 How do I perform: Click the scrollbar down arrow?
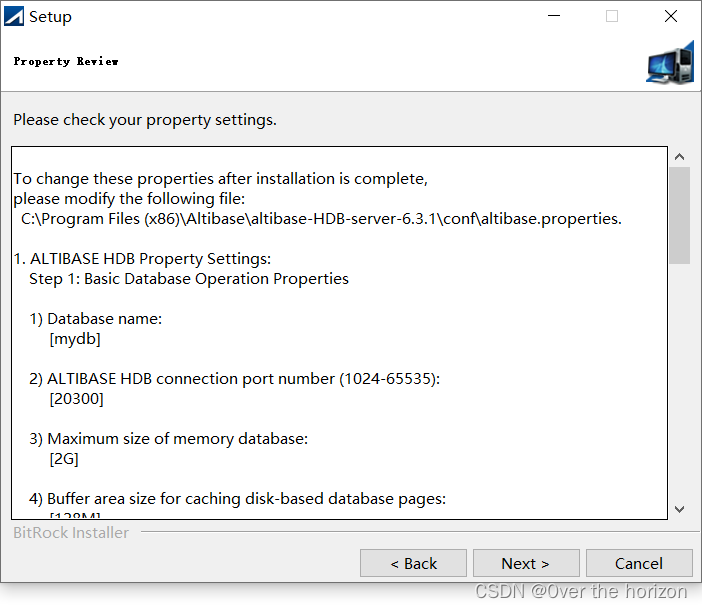tap(680, 510)
